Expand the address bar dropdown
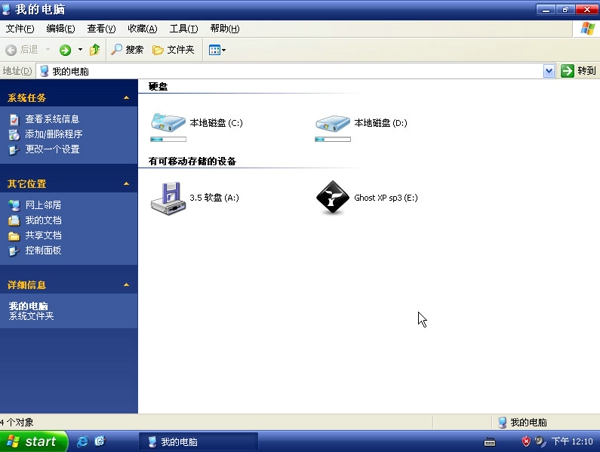Viewport: 600px width, 452px height. tap(549, 71)
